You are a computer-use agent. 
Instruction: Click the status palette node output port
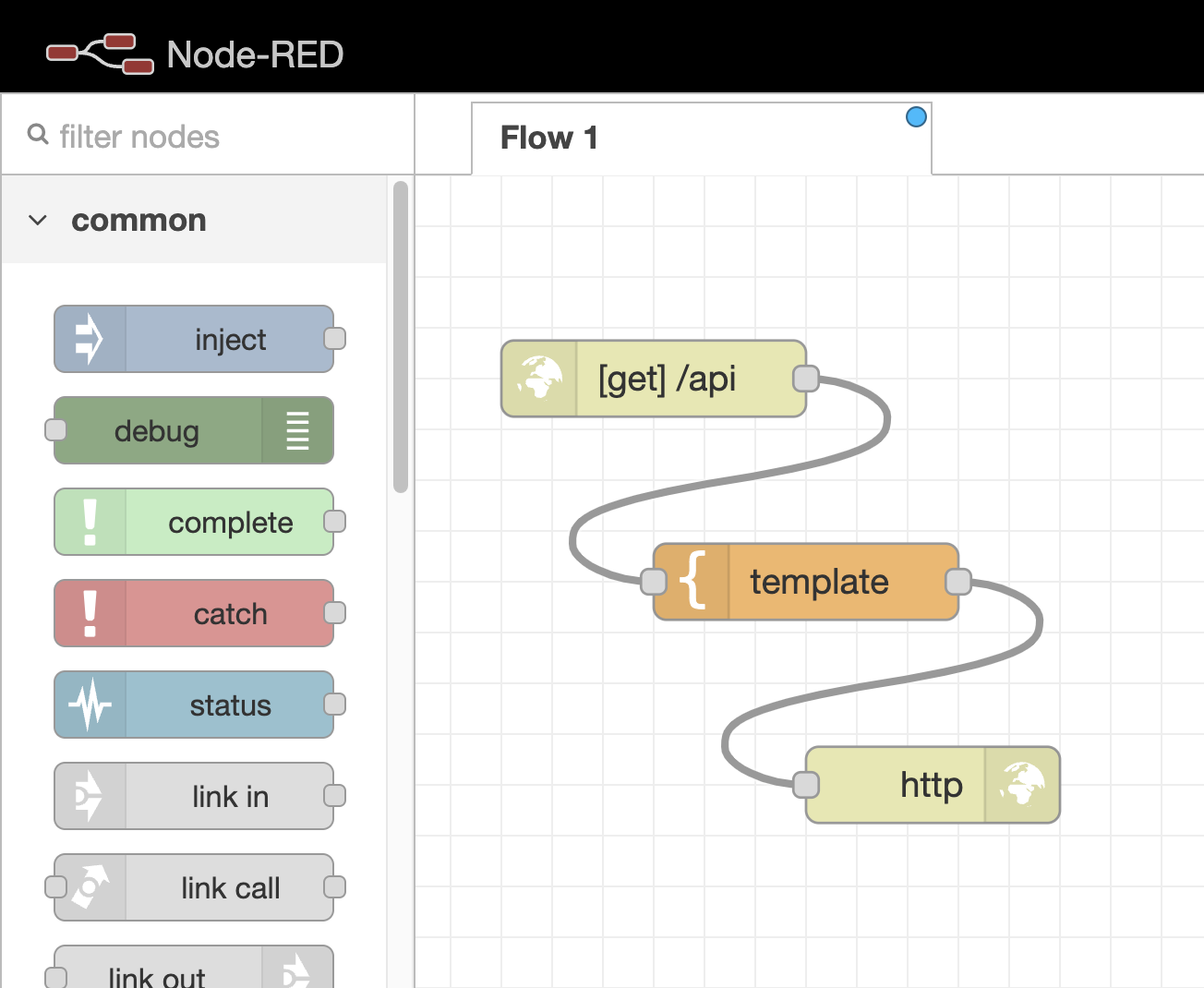tap(335, 705)
